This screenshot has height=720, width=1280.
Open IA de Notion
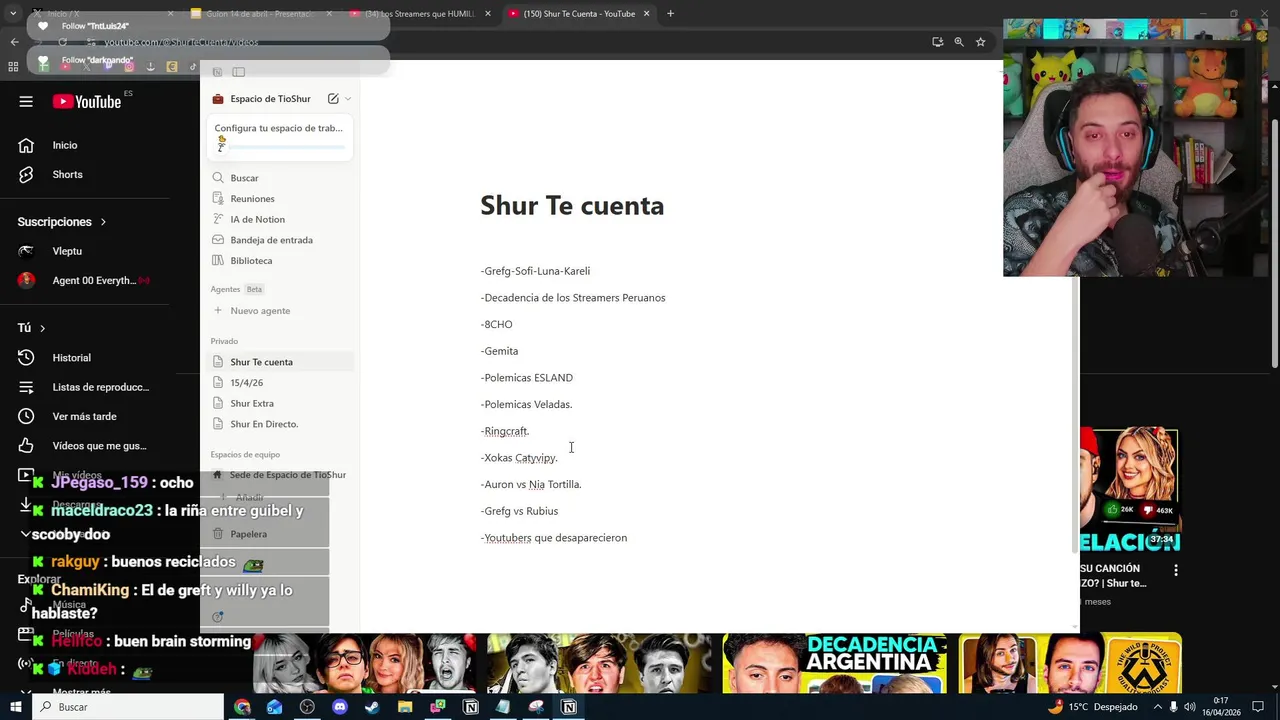280,219
